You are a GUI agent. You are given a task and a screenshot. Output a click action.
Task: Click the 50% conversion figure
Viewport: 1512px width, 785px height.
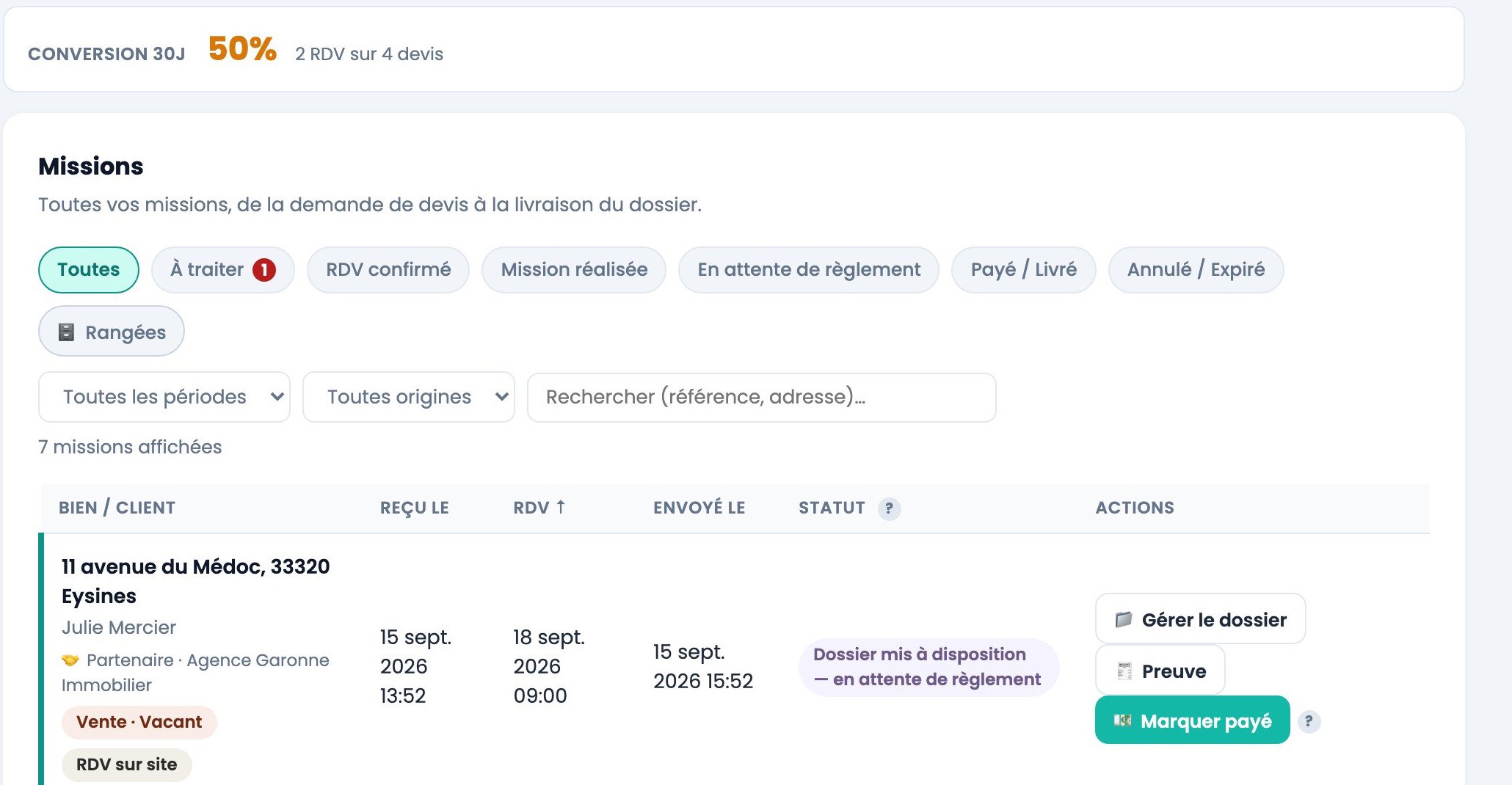pyautogui.click(x=242, y=49)
